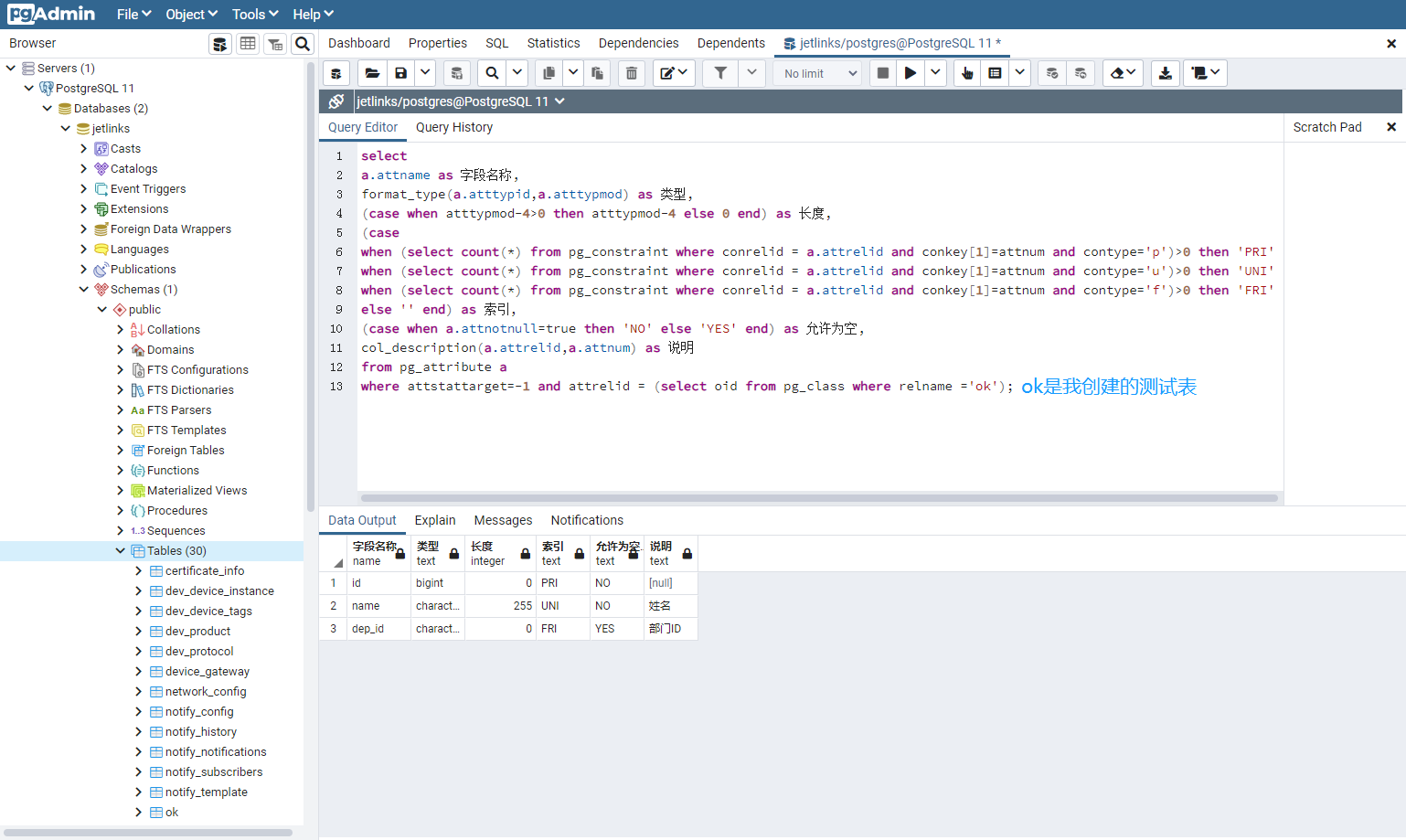Image resolution: width=1406 pixels, height=840 pixels.
Task: Open the Help menu
Action: coord(313,15)
